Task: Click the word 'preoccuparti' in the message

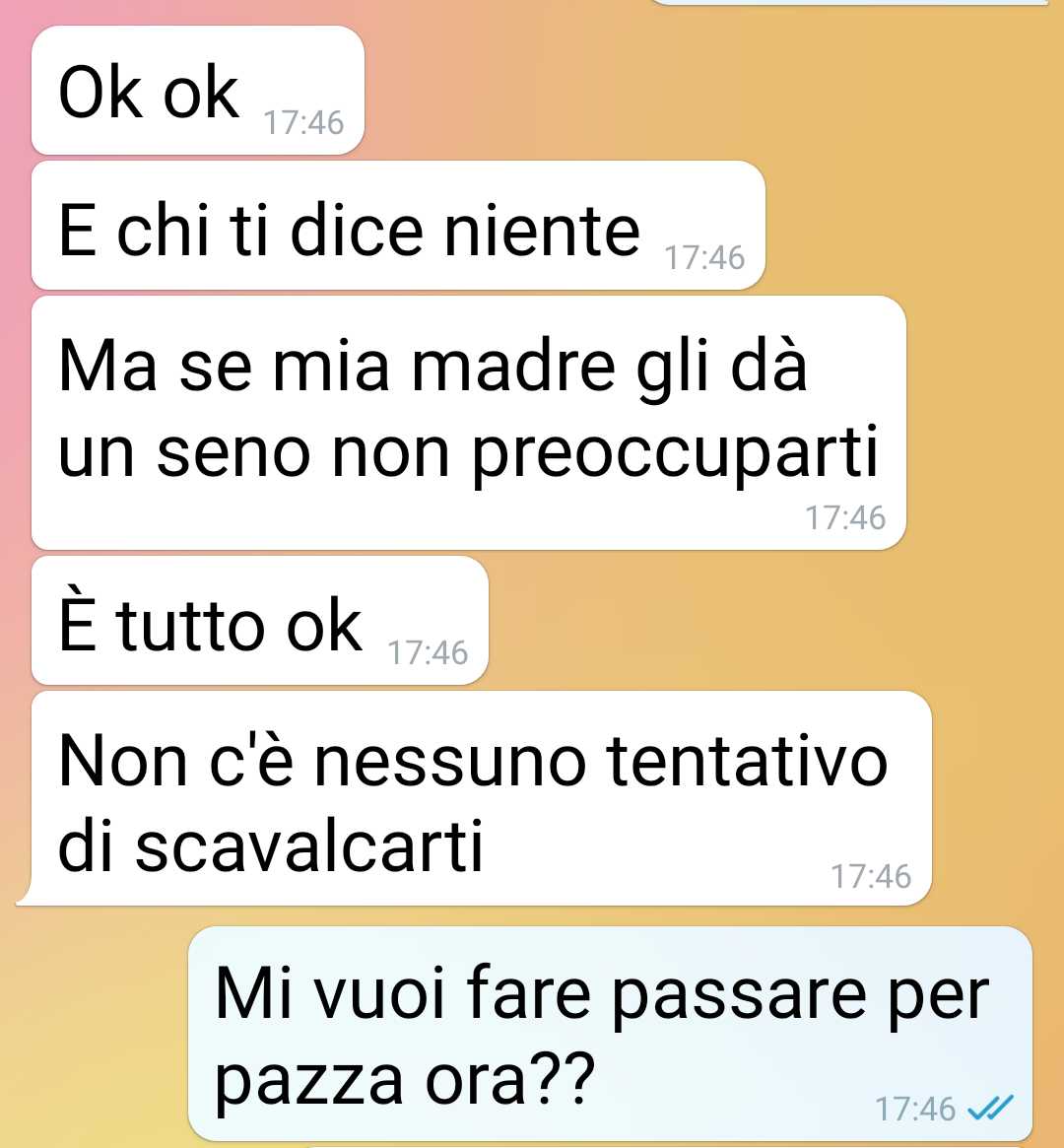Action: 674,452
